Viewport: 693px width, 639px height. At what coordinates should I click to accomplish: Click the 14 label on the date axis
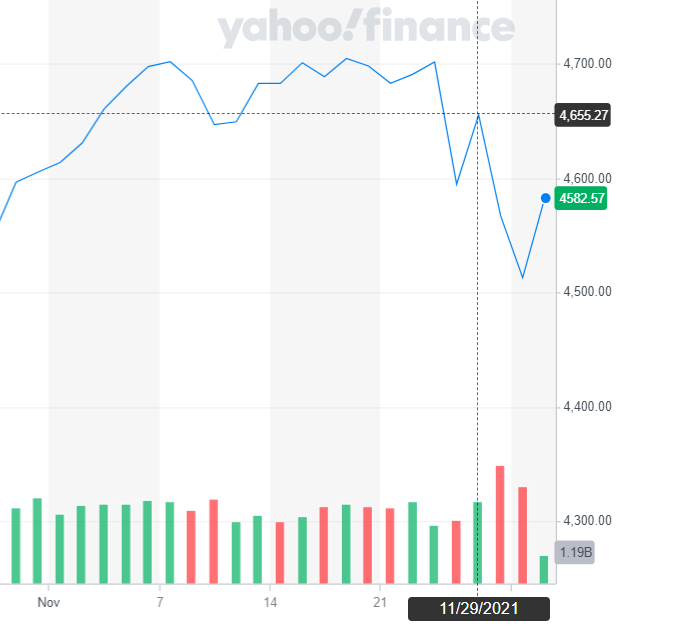270,602
